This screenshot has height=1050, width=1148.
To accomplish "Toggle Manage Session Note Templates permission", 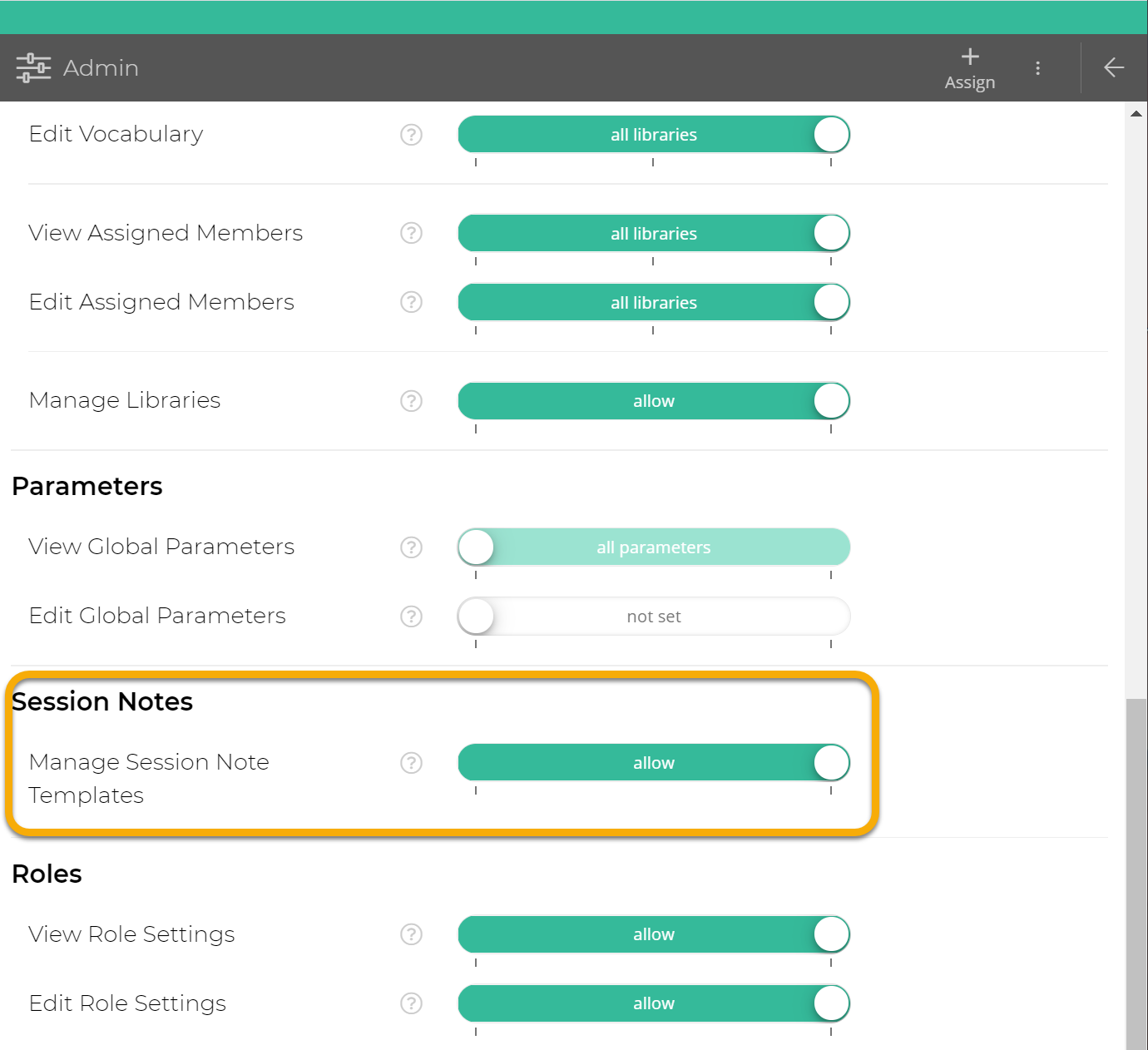I will pos(830,763).
